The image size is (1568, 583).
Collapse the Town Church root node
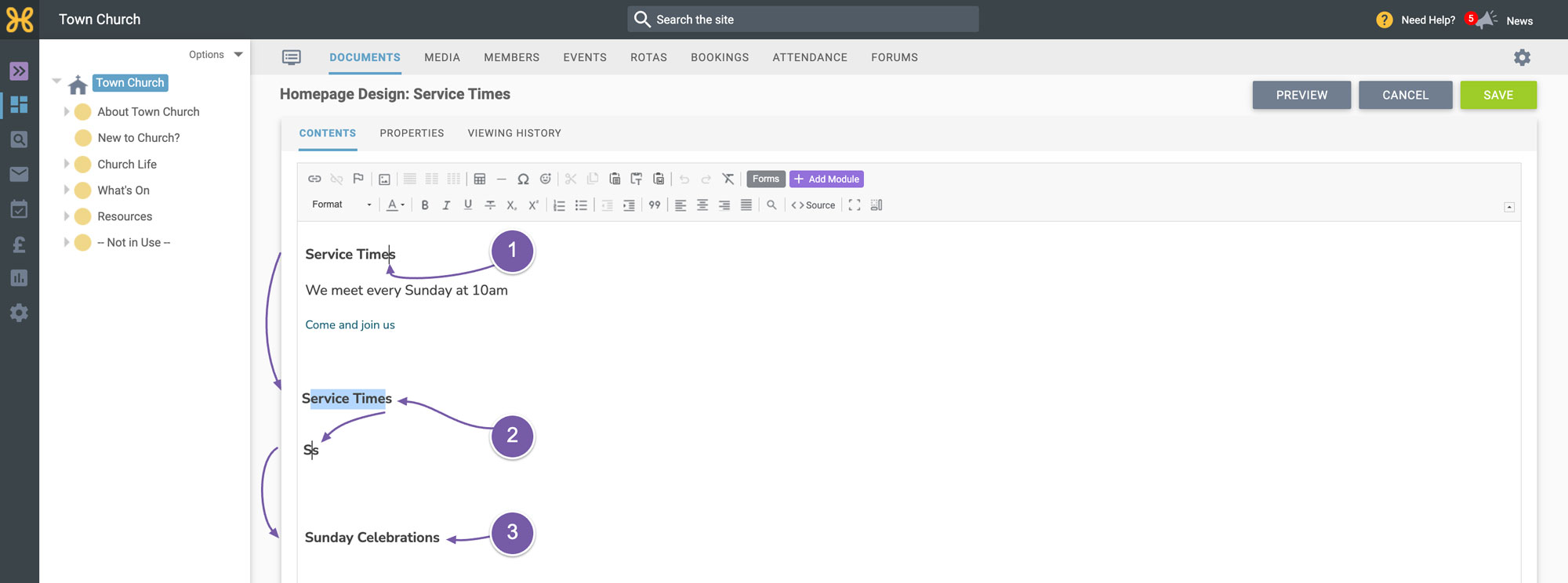56,81
